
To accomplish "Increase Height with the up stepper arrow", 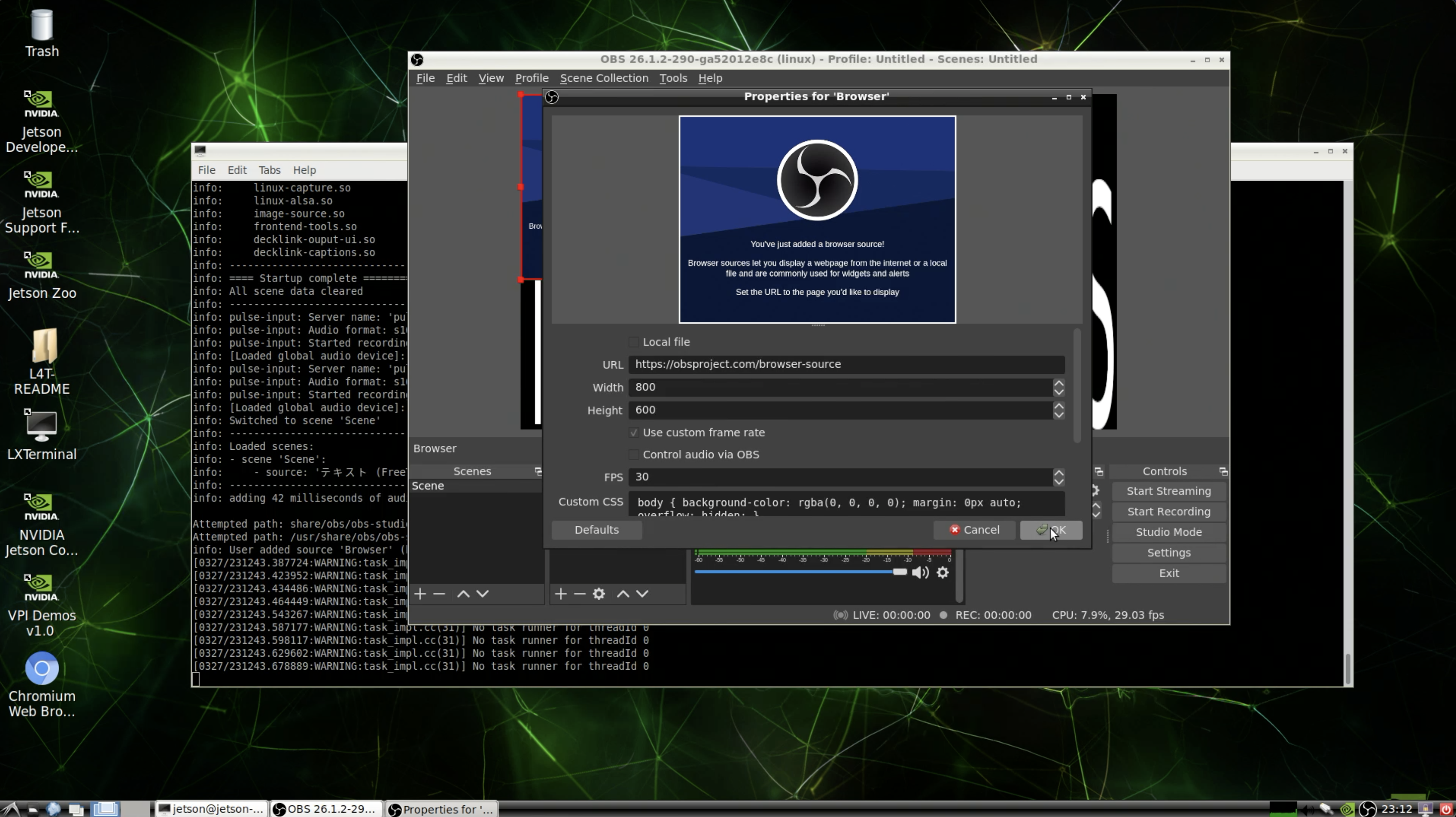I will (x=1059, y=405).
